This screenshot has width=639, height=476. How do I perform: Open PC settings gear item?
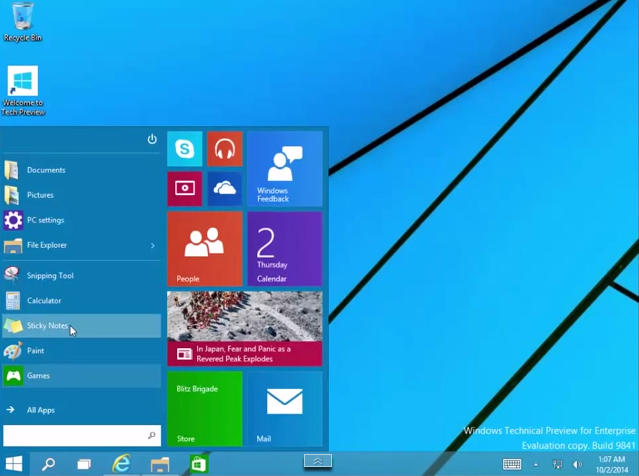click(82, 220)
